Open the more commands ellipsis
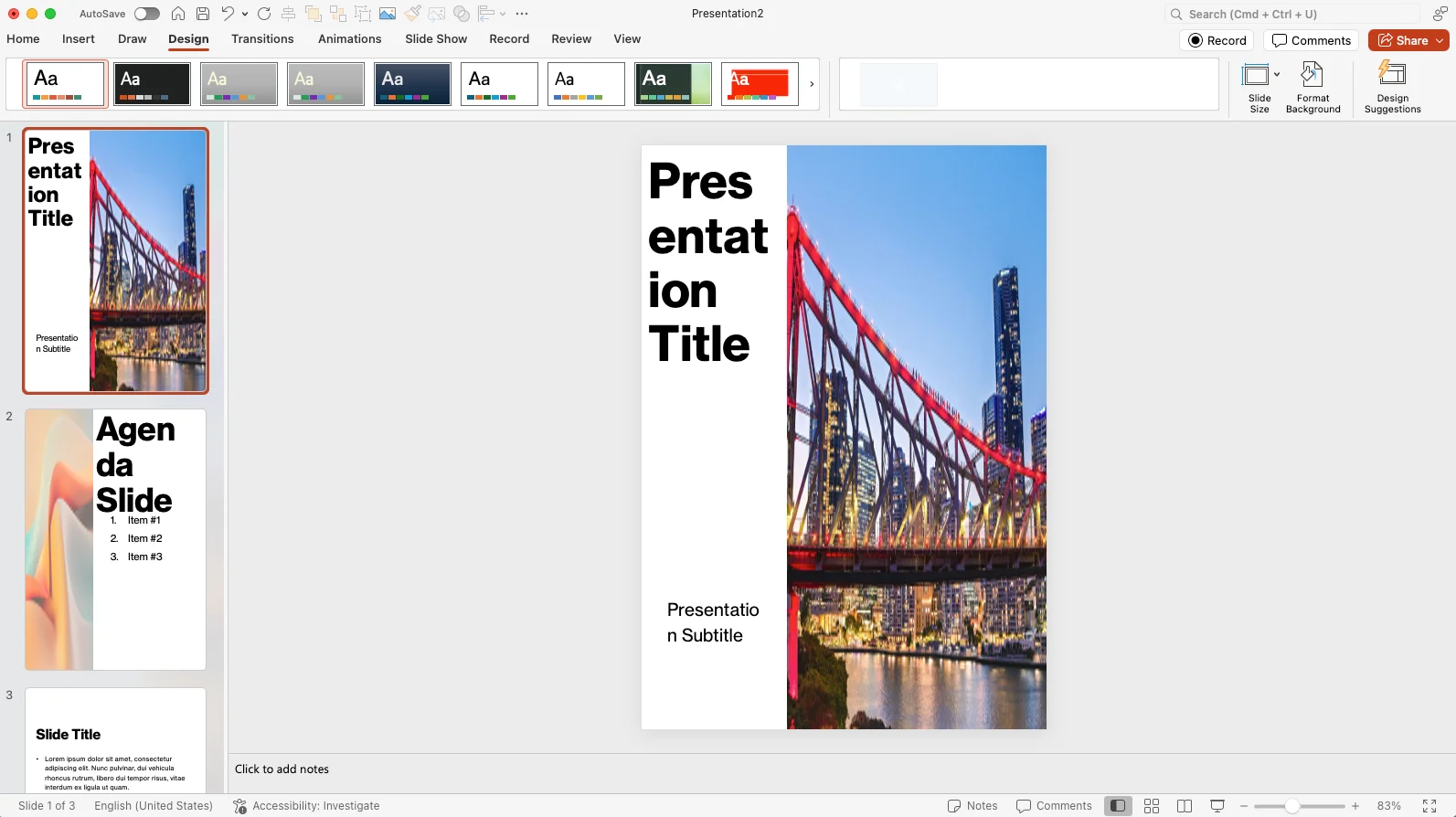This screenshot has height=817, width=1456. point(522,14)
